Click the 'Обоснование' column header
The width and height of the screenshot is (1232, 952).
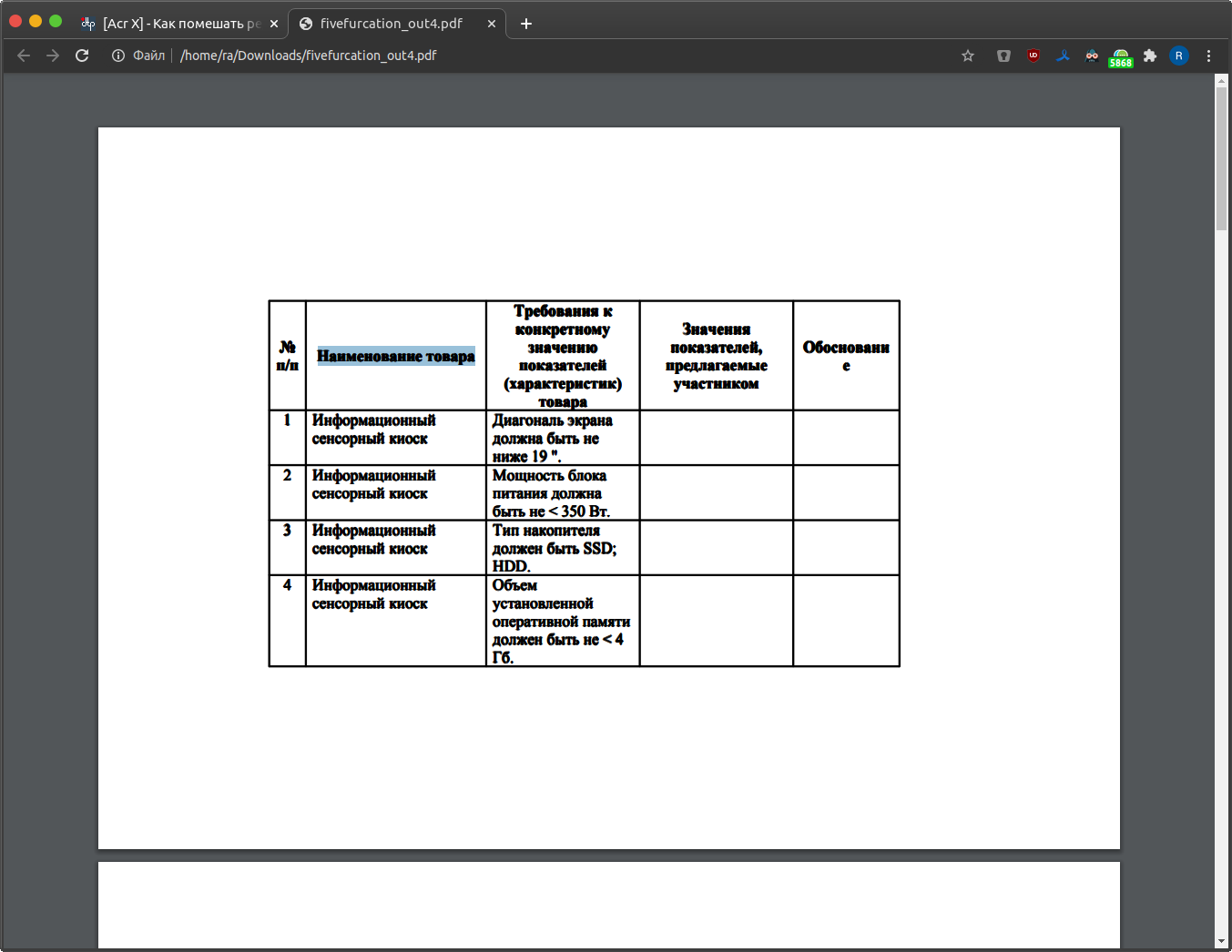(x=846, y=356)
